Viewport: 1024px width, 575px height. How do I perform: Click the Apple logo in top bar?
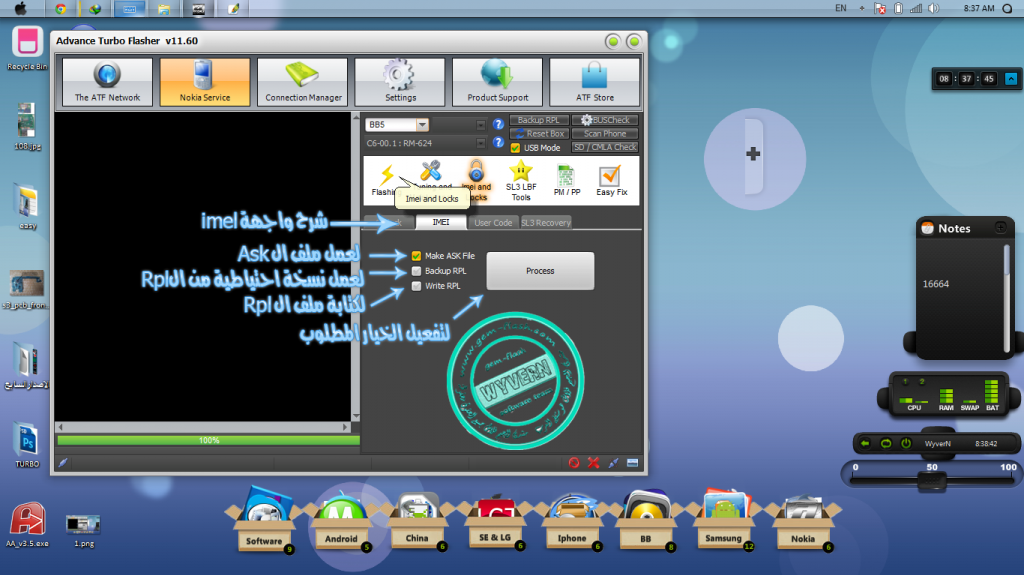pyautogui.click(x=21, y=8)
